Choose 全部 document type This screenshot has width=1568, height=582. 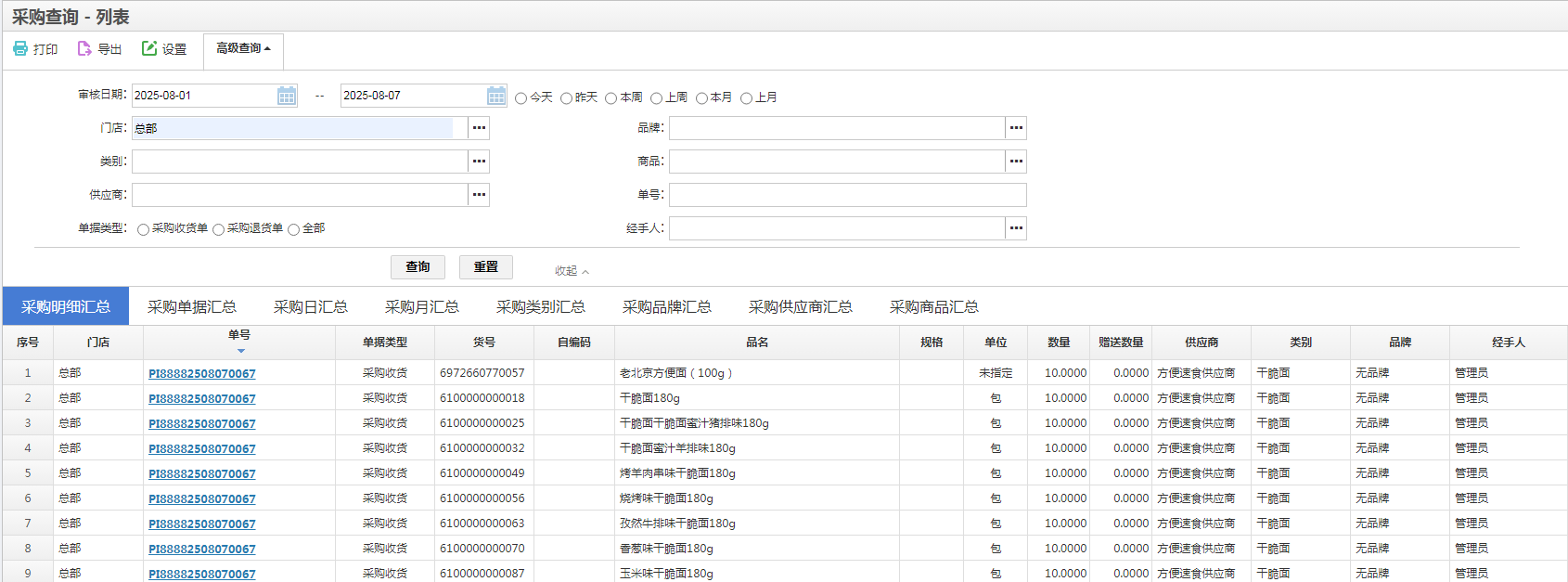click(x=293, y=229)
